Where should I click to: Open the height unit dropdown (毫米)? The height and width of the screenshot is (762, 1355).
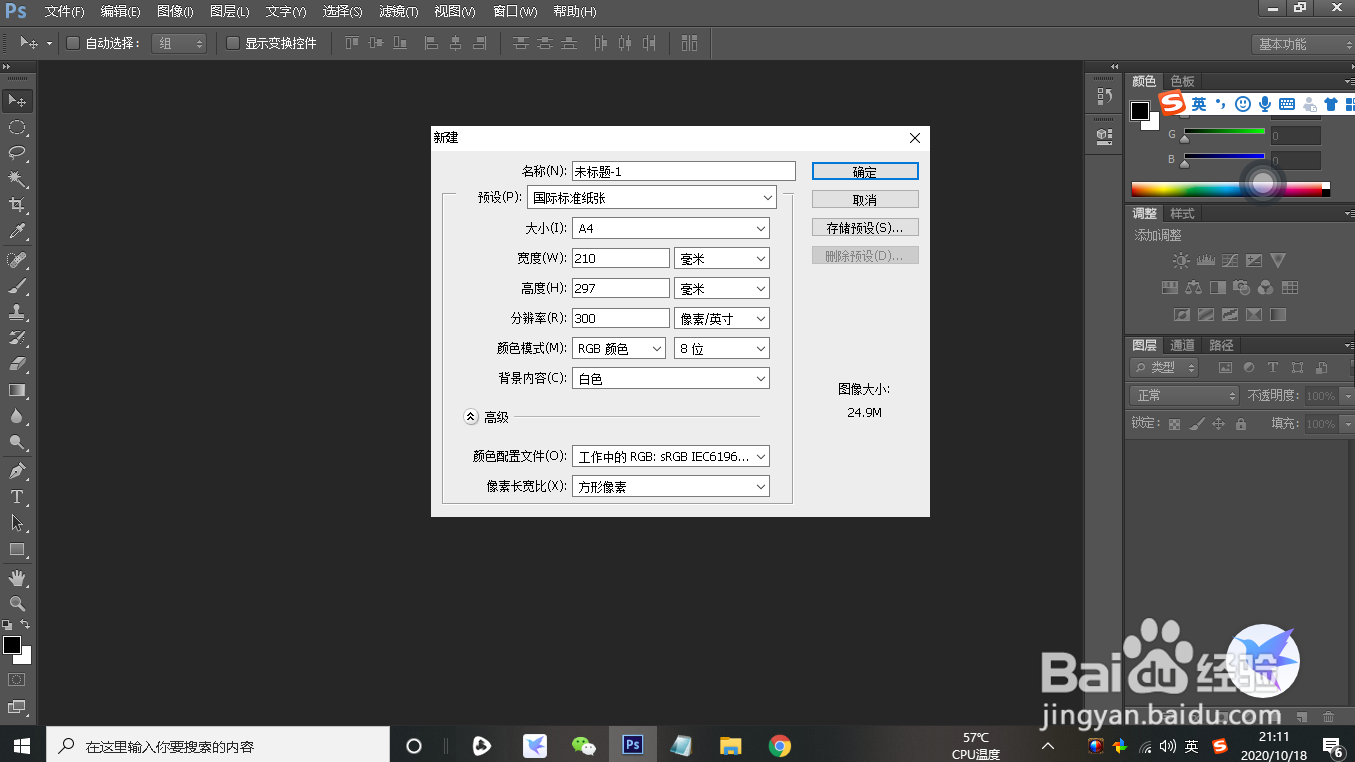coord(722,288)
